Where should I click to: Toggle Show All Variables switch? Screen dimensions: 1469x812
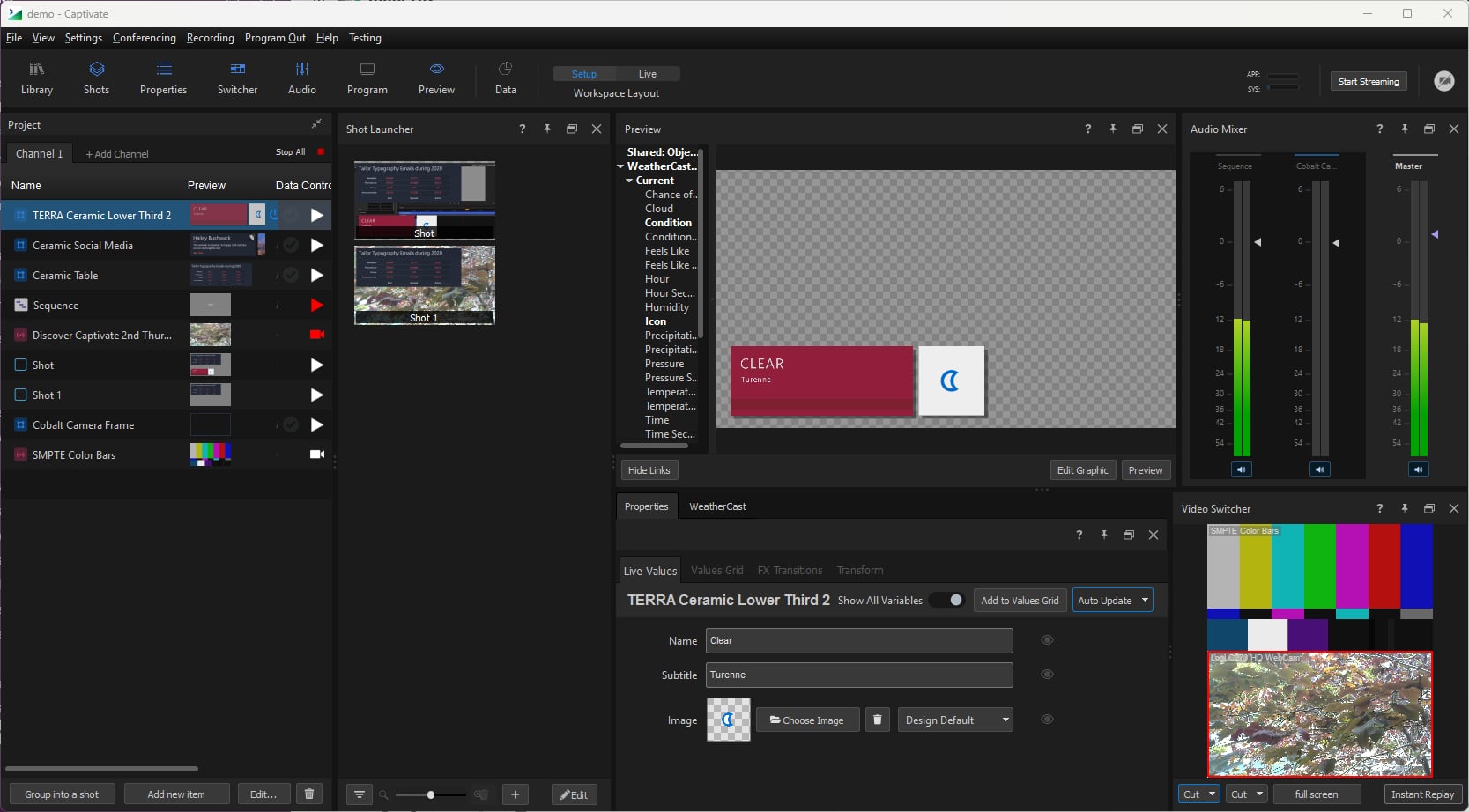947,600
